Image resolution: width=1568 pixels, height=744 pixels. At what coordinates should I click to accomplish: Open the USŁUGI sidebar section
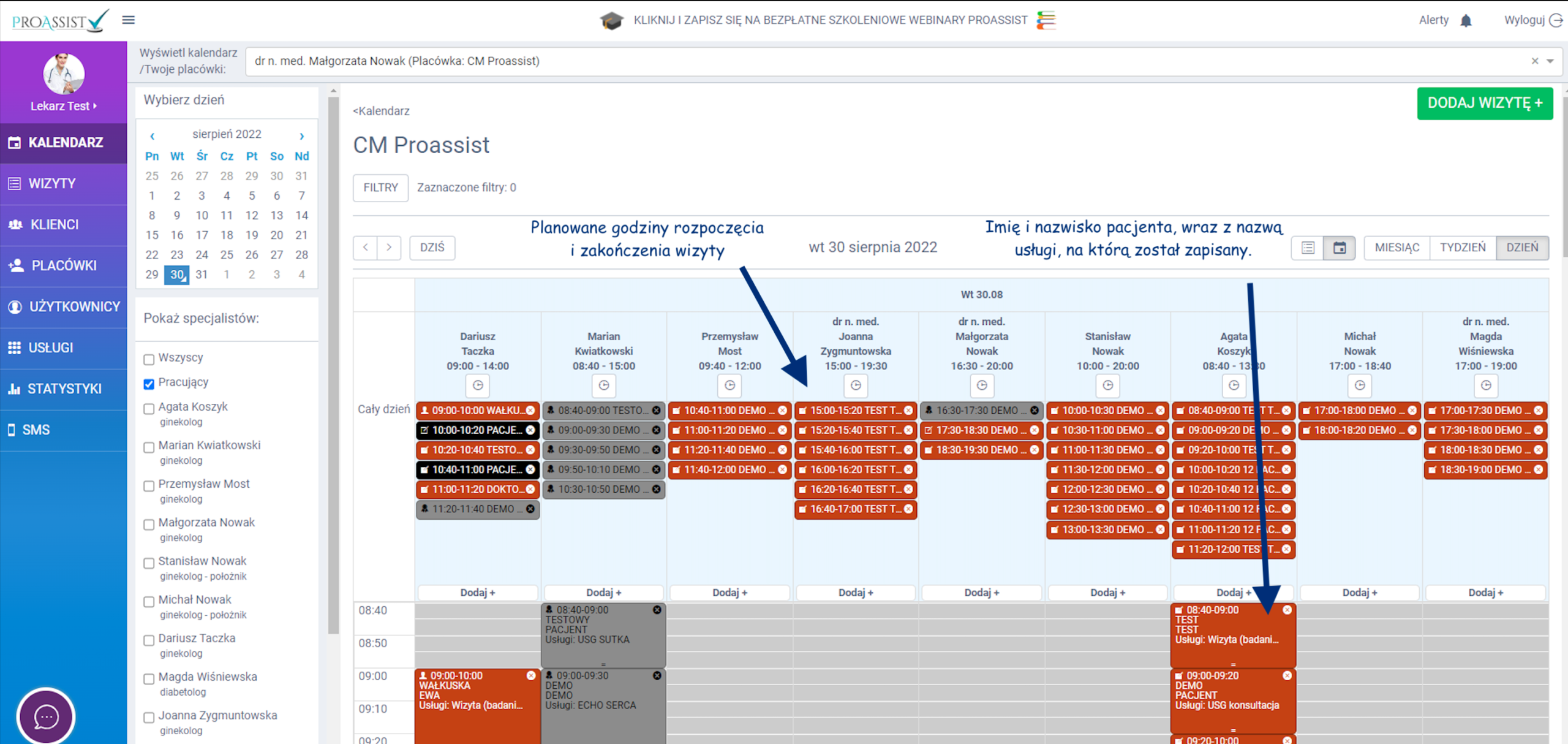[x=64, y=347]
